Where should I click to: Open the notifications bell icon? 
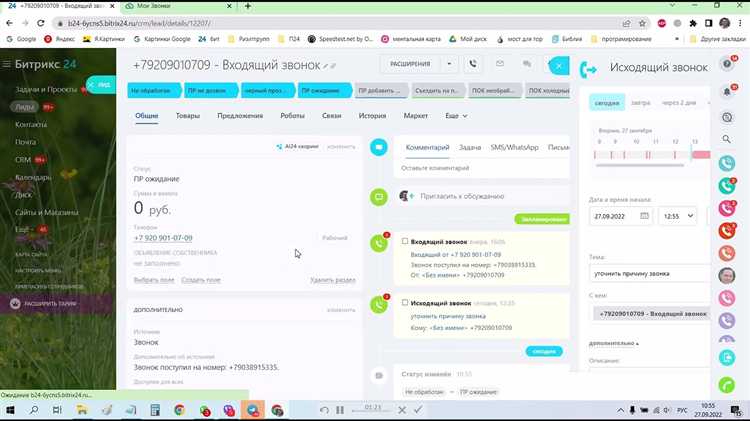[x=727, y=91]
